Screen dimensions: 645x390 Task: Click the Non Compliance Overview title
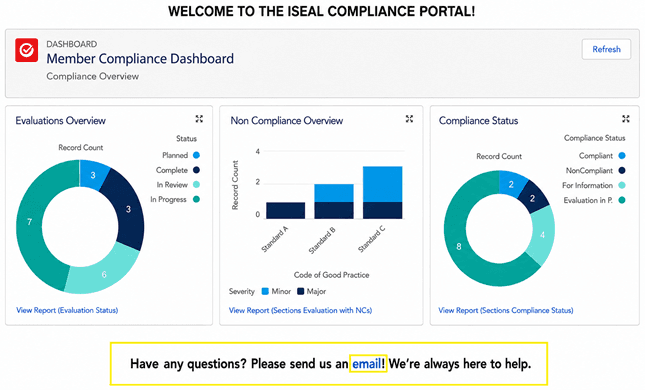click(287, 121)
